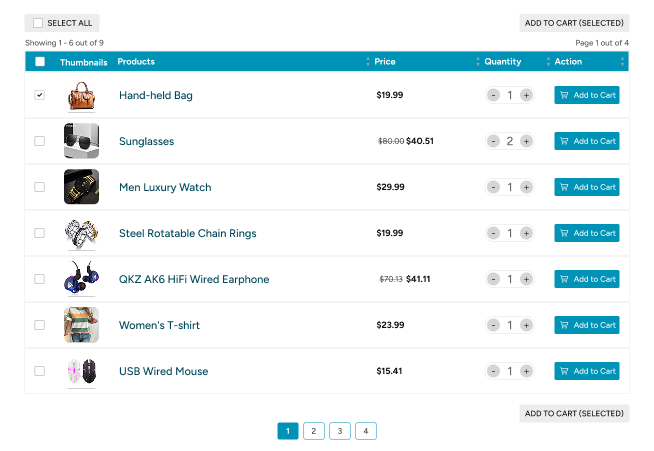Add Steel Rotatable Chain Rings to cart
Image resolution: width=654 pixels, height=451 pixels.
click(586, 233)
